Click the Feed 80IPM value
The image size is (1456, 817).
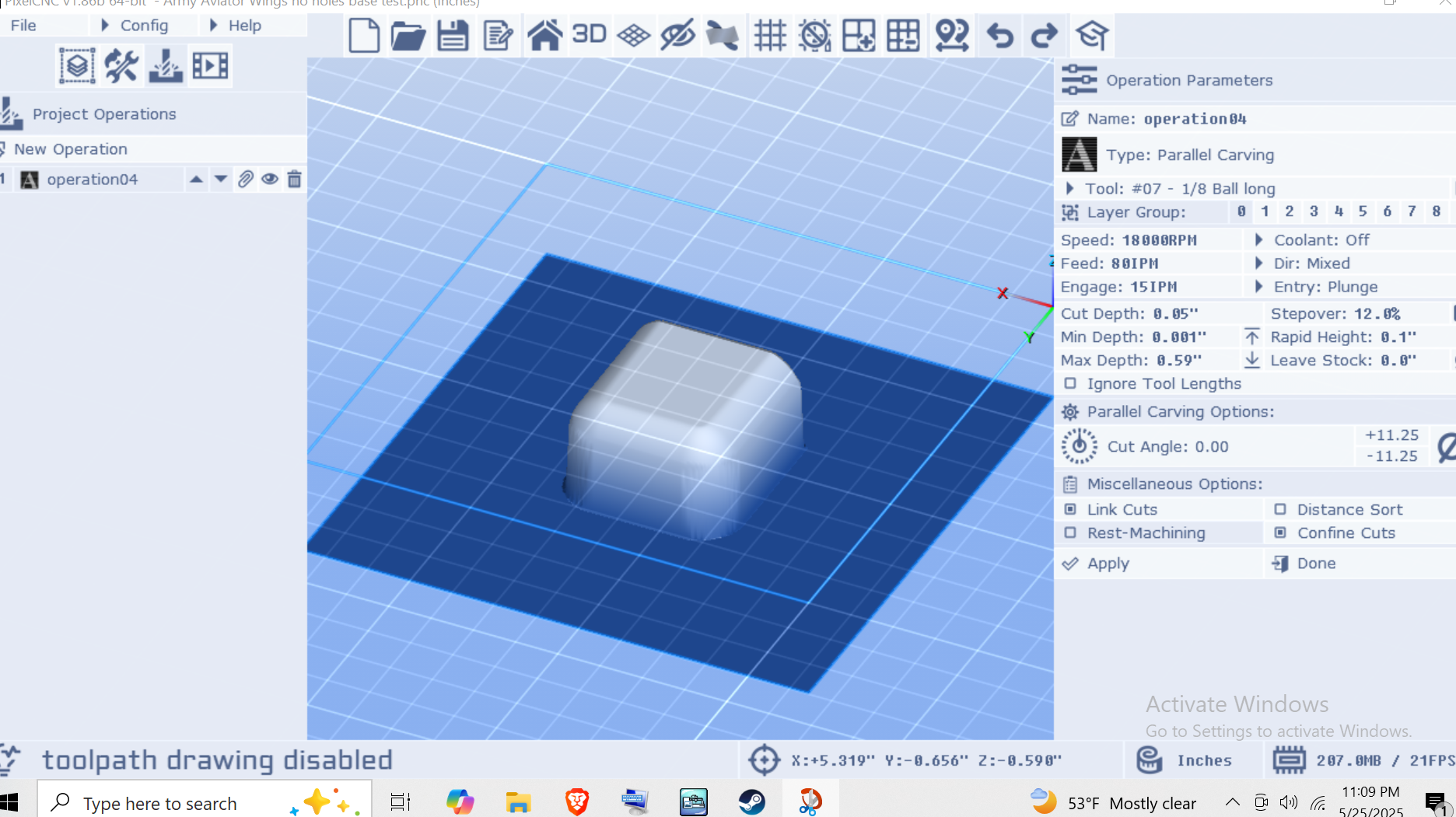click(x=1135, y=264)
